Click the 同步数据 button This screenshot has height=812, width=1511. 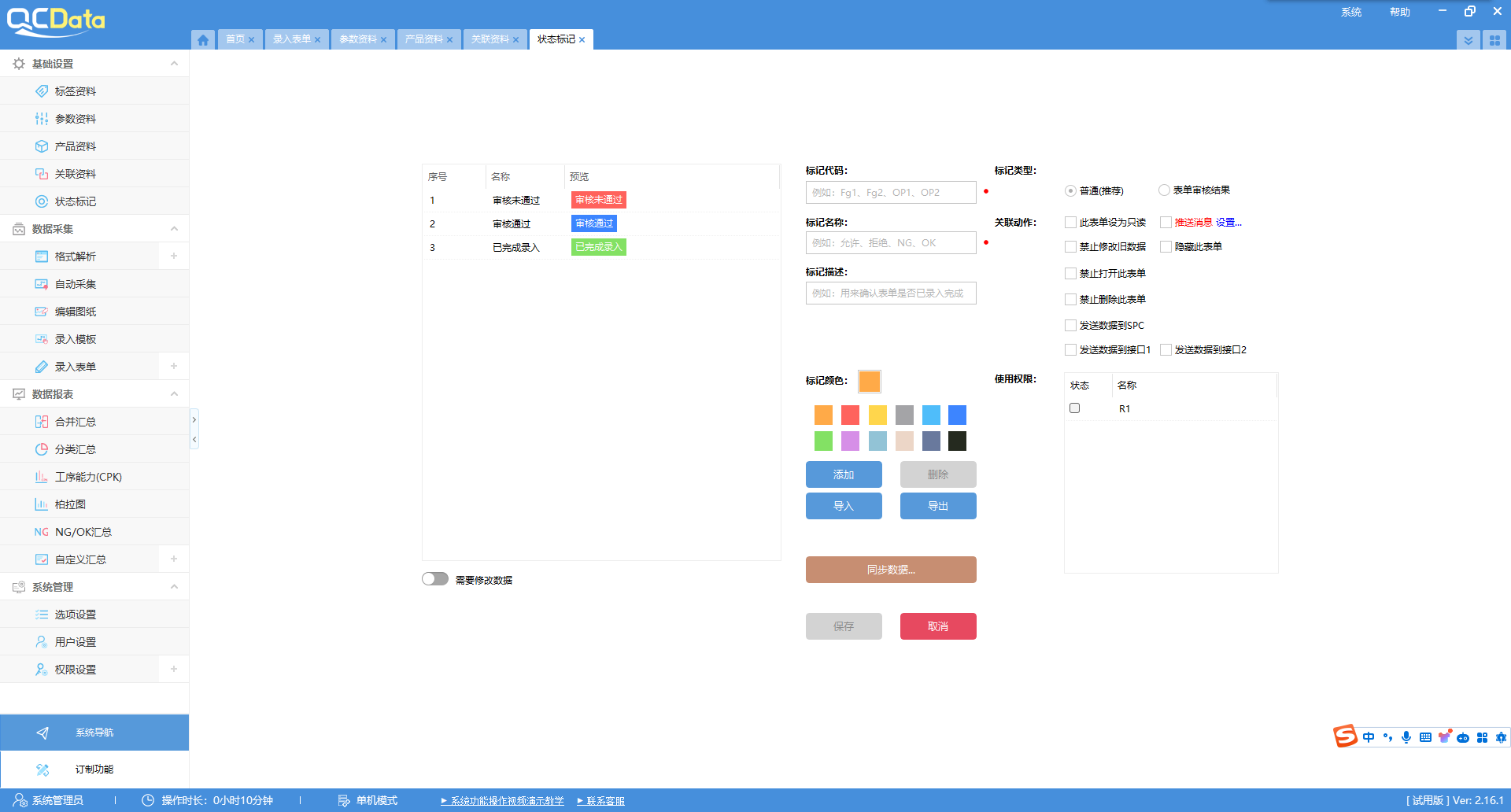tap(891, 570)
